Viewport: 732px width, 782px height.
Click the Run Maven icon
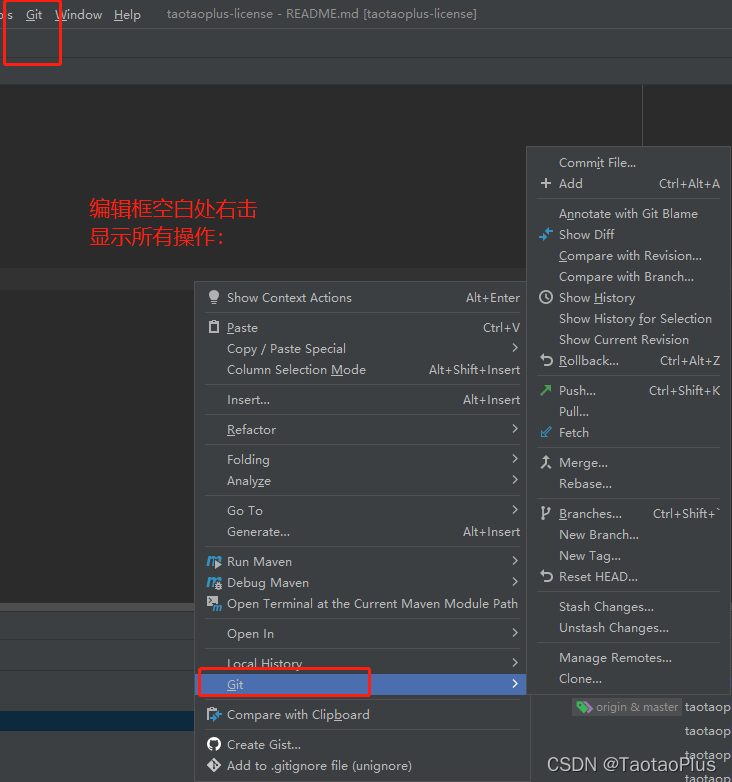(x=214, y=562)
